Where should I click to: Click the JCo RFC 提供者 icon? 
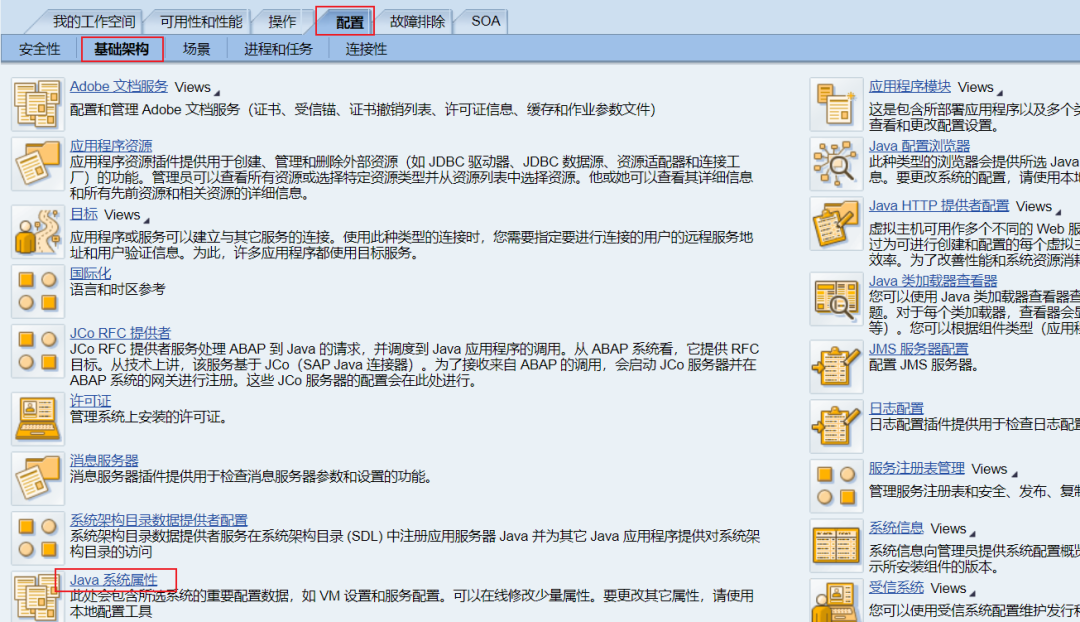point(38,351)
